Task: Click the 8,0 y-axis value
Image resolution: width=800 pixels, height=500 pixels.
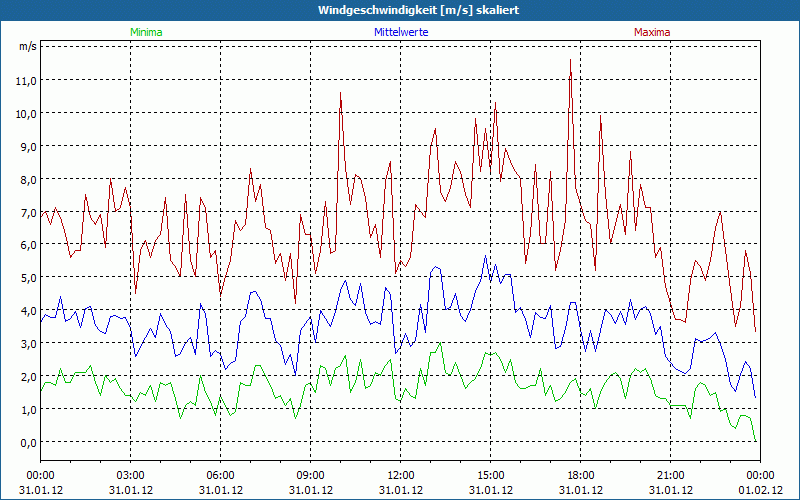Action: (28, 180)
